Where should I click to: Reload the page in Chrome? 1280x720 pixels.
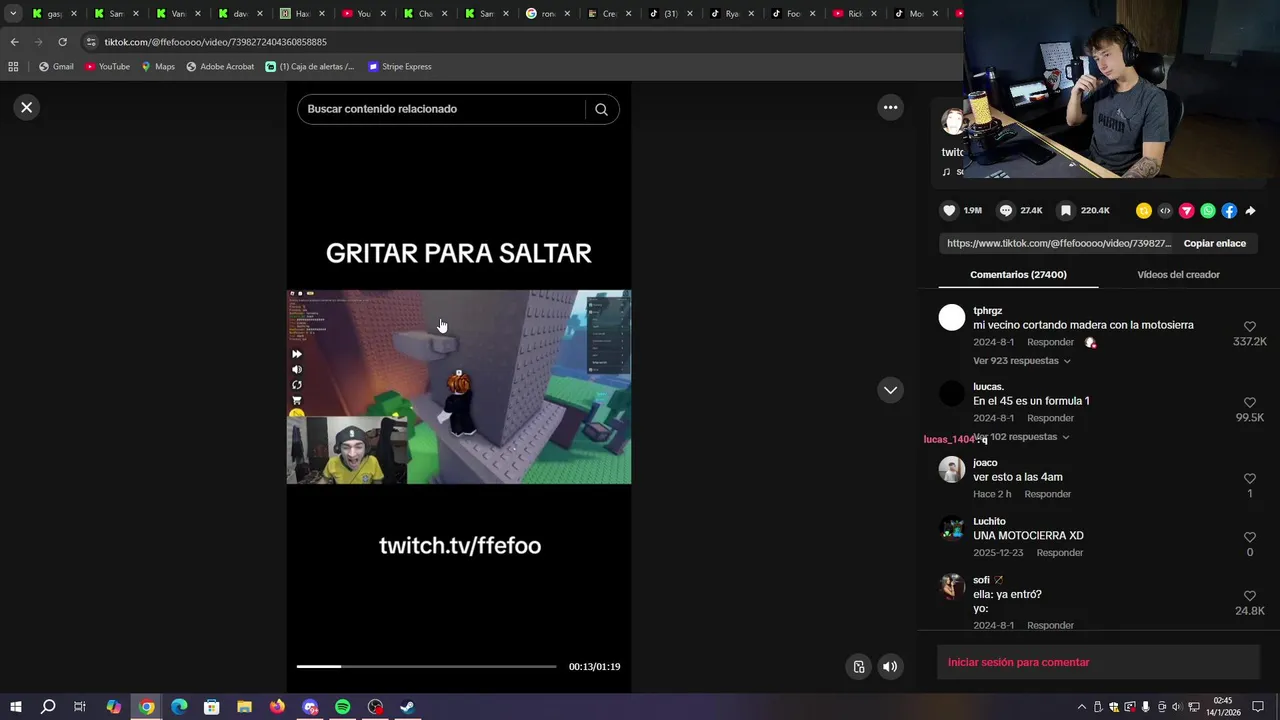(62, 42)
